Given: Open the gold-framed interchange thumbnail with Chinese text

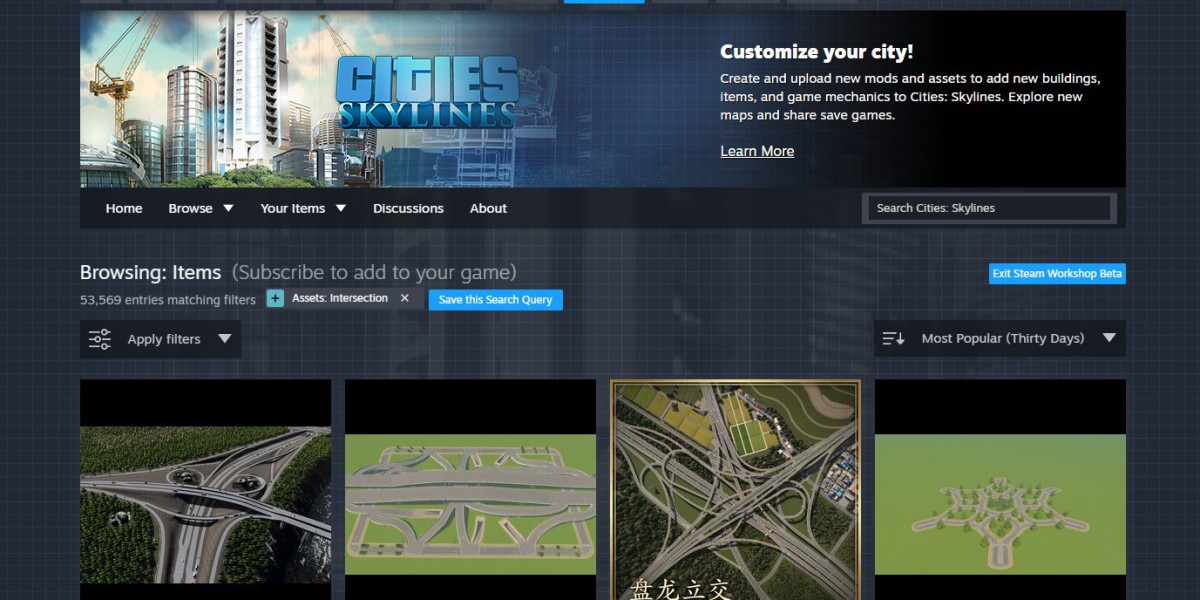Looking at the screenshot, I should [x=735, y=489].
